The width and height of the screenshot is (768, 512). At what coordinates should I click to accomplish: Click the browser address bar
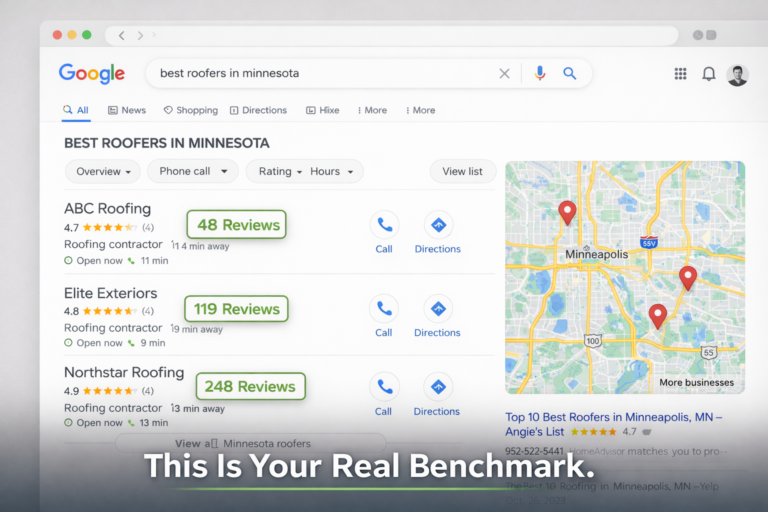392,35
